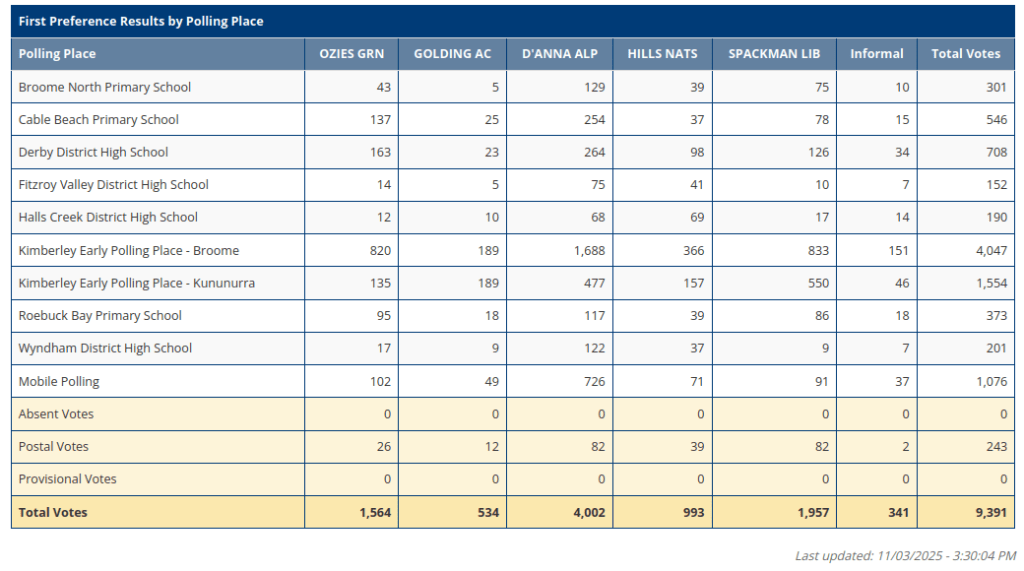Select the SPACKMAN LIB column header
The height and width of the screenshot is (571, 1024).
tap(774, 54)
